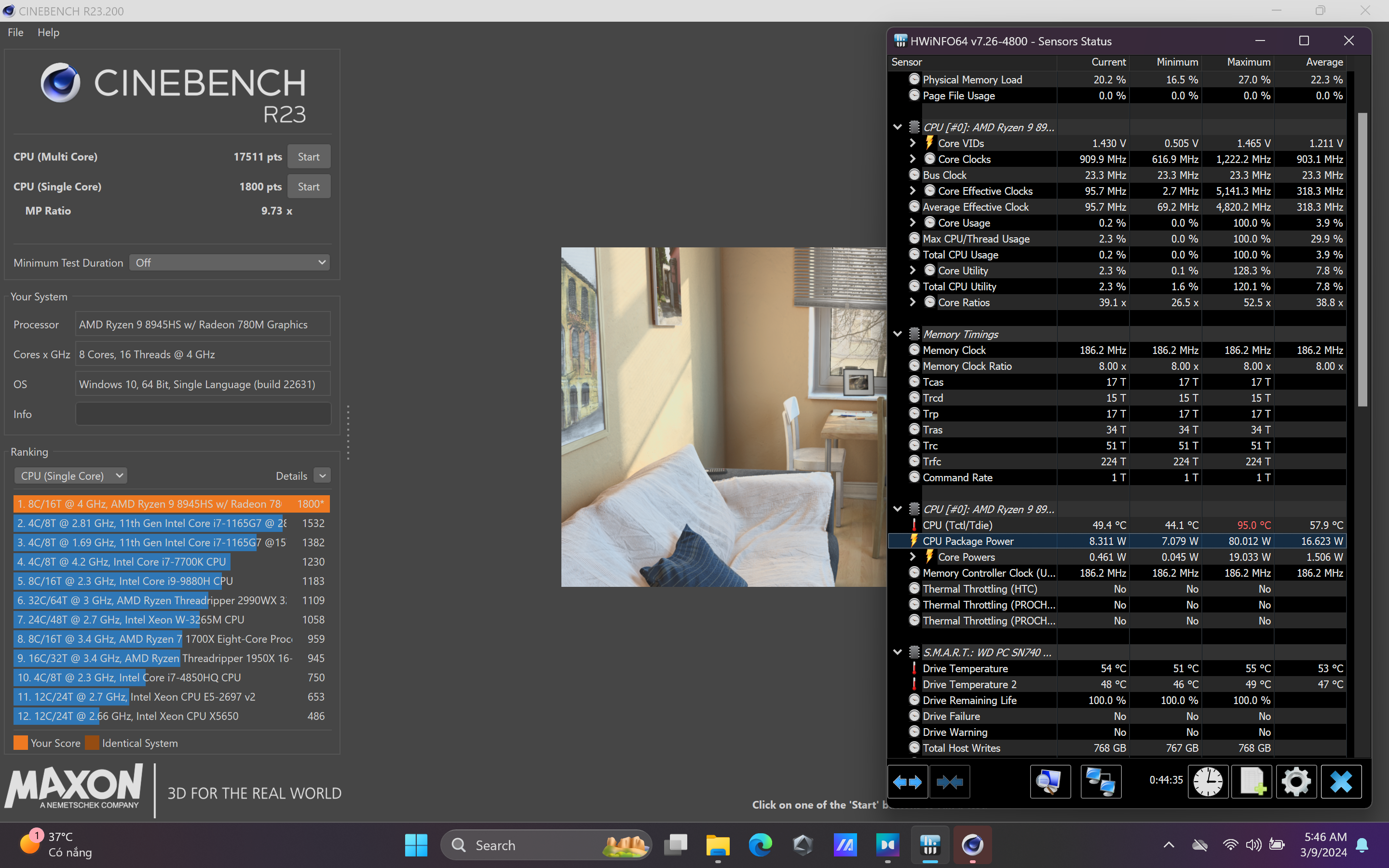This screenshot has height=868, width=1389.
Task: Close sensors with the blue X icon
Action: click(1341, 781)
